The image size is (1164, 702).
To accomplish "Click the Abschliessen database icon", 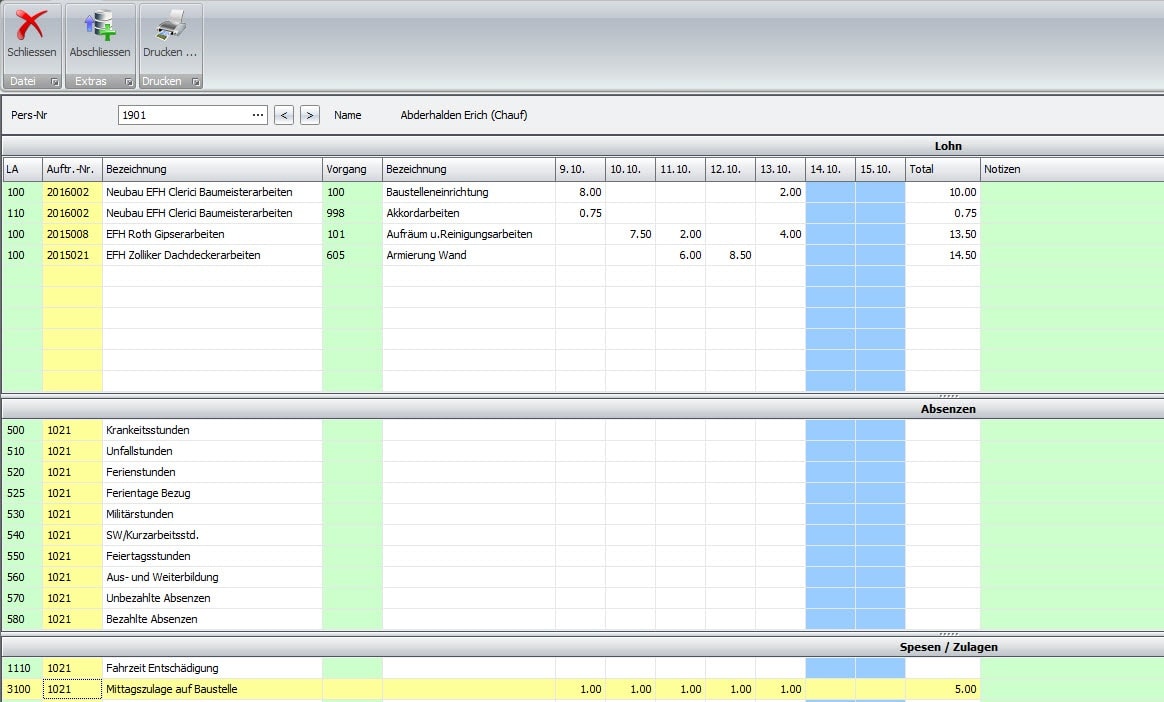I will [100, 24].
